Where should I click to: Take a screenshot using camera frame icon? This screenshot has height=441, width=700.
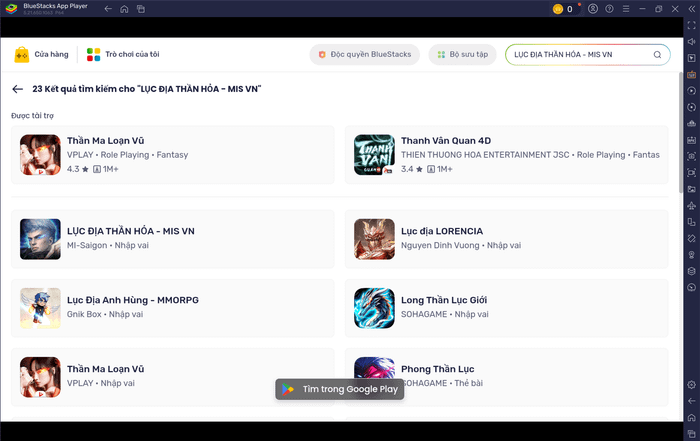tap(692, 156)
